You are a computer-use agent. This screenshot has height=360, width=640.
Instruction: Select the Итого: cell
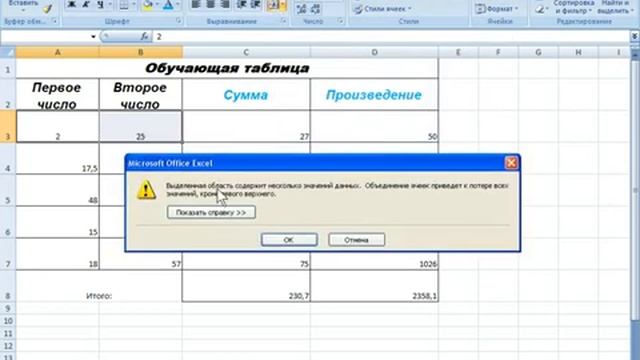coord(99,286)
